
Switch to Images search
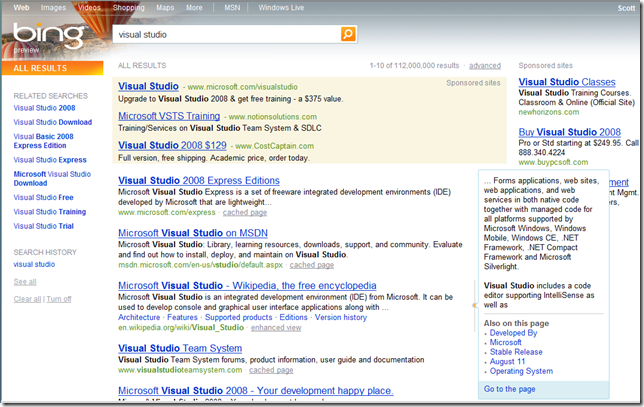point(53,7)
